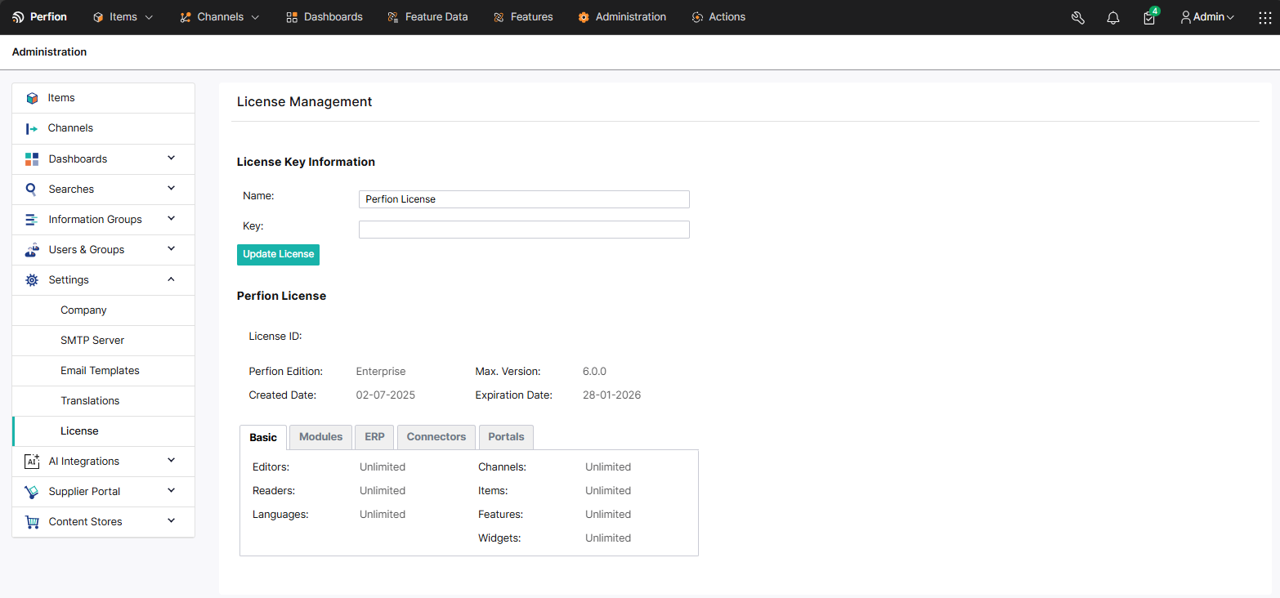Click the Settings gear icon in sidebar
This screenshot has height=598, width=1280.
pos(32,280)
